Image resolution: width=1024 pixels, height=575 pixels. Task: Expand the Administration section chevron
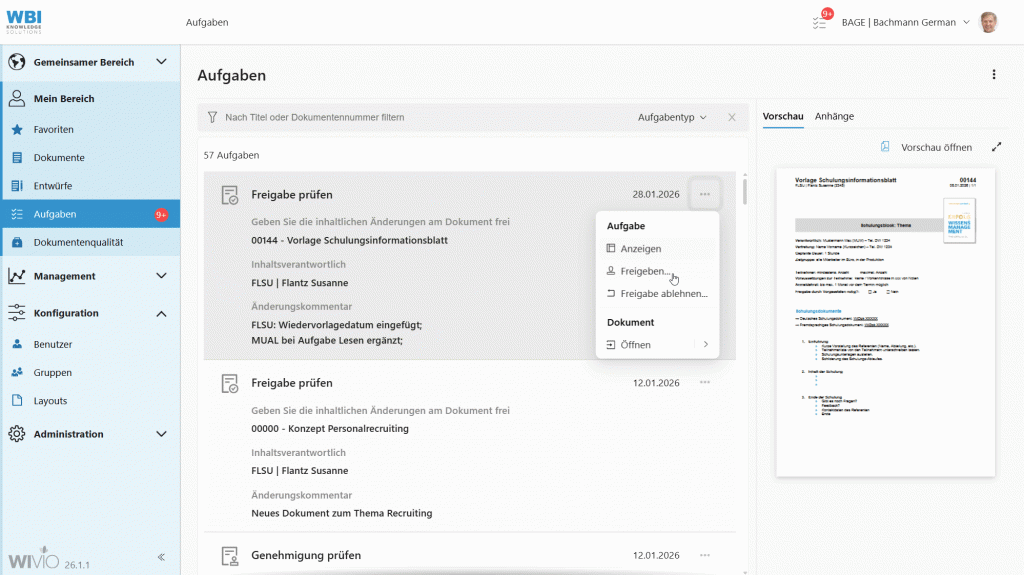(161, 434)
